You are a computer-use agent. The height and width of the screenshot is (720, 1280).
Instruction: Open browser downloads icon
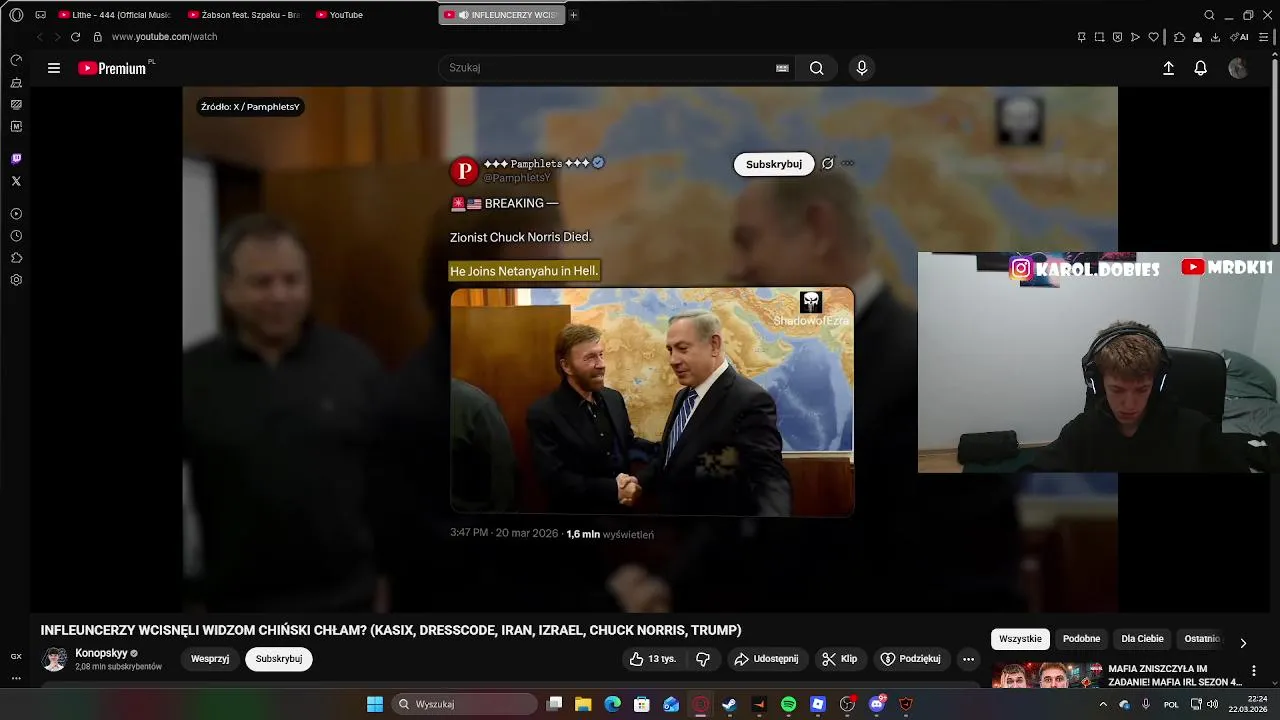(1215, 37)
